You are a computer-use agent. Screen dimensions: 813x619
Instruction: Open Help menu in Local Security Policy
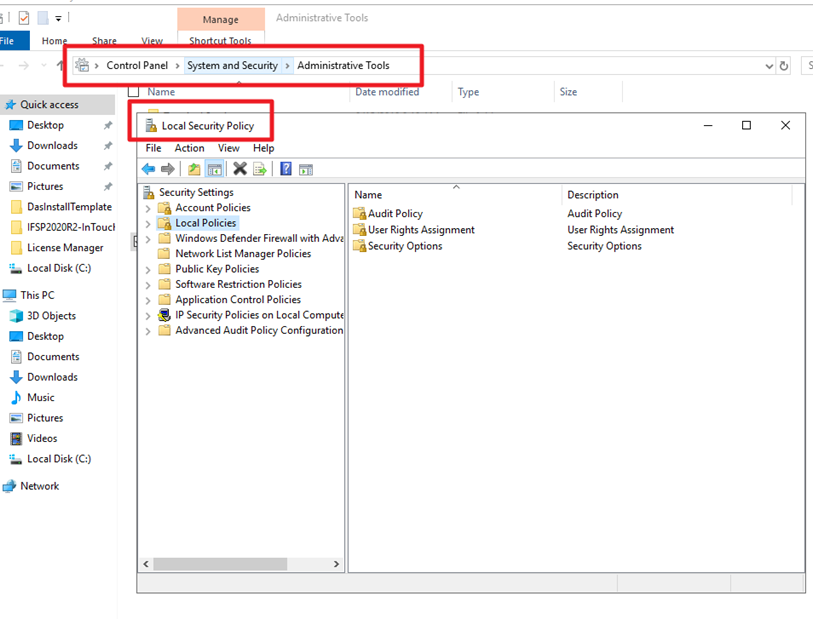click(263, 148)
